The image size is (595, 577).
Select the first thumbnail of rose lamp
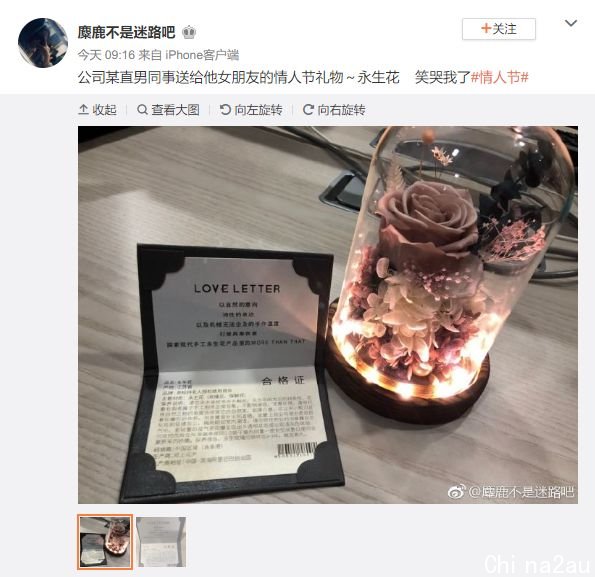[105, 542]
